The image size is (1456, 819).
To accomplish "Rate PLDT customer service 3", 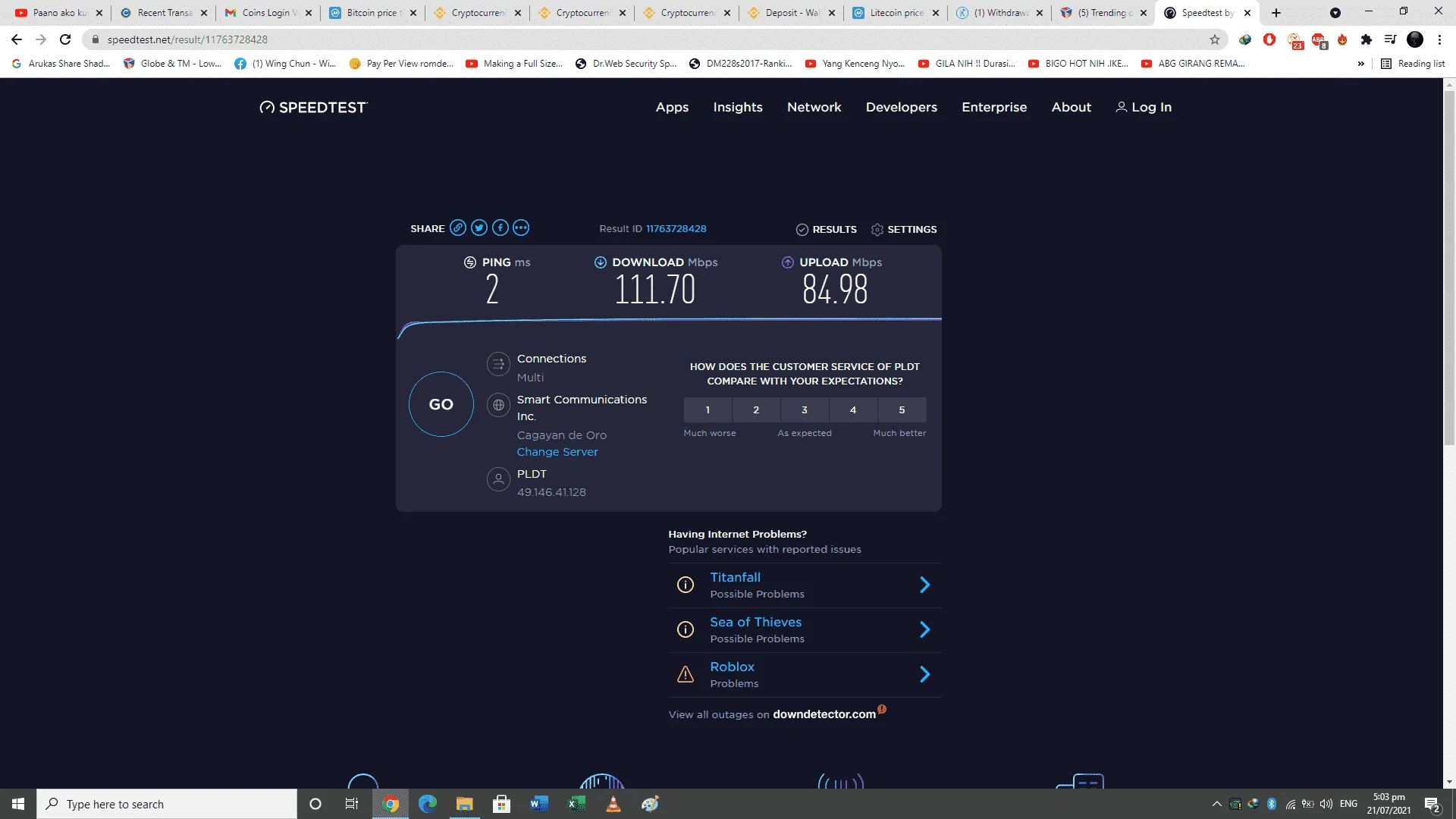I will click(805, 409).
